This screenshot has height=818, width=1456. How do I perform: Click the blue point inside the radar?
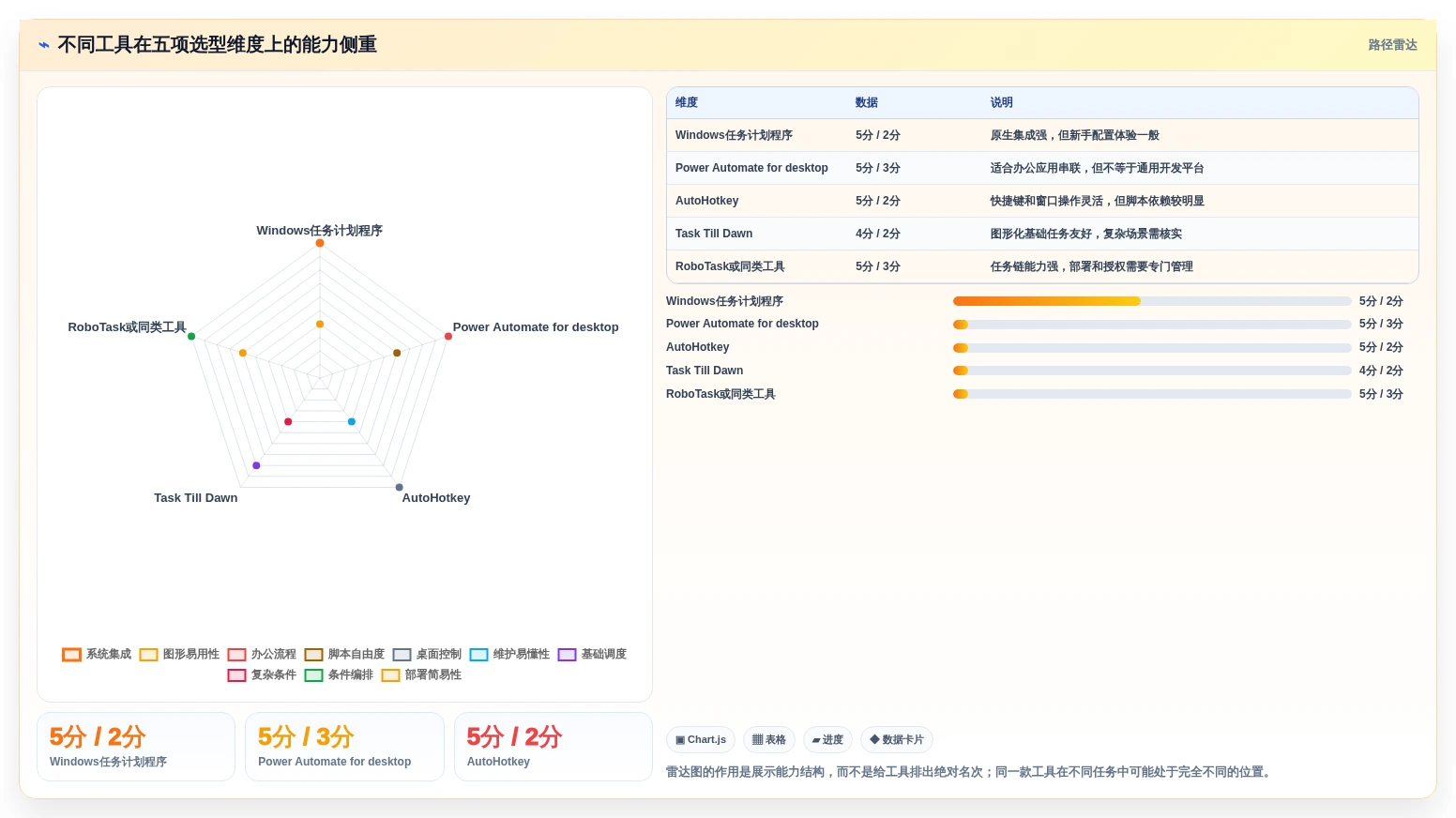point(352,422)
